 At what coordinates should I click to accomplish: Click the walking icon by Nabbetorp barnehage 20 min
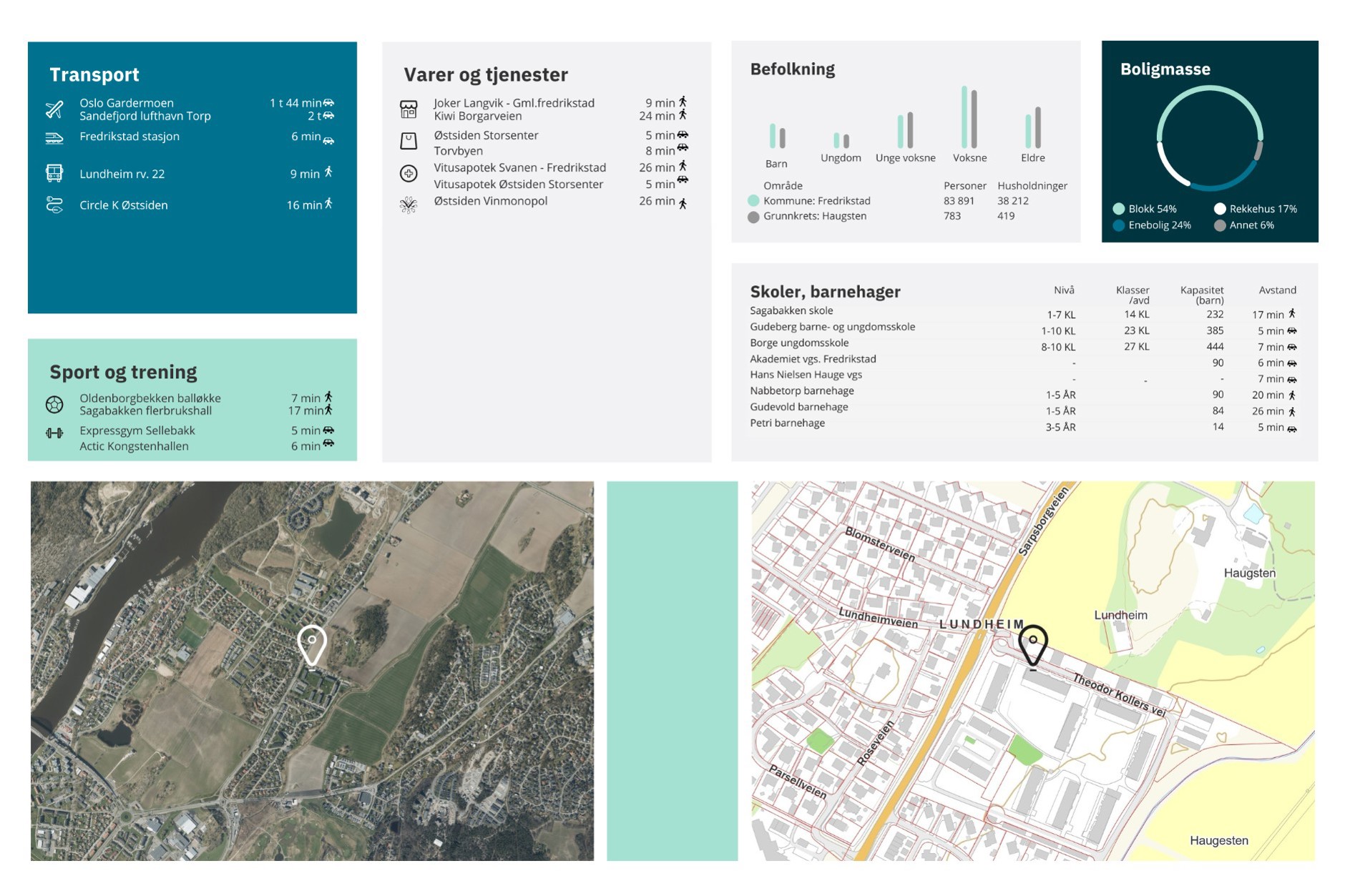click(1292, 395)
